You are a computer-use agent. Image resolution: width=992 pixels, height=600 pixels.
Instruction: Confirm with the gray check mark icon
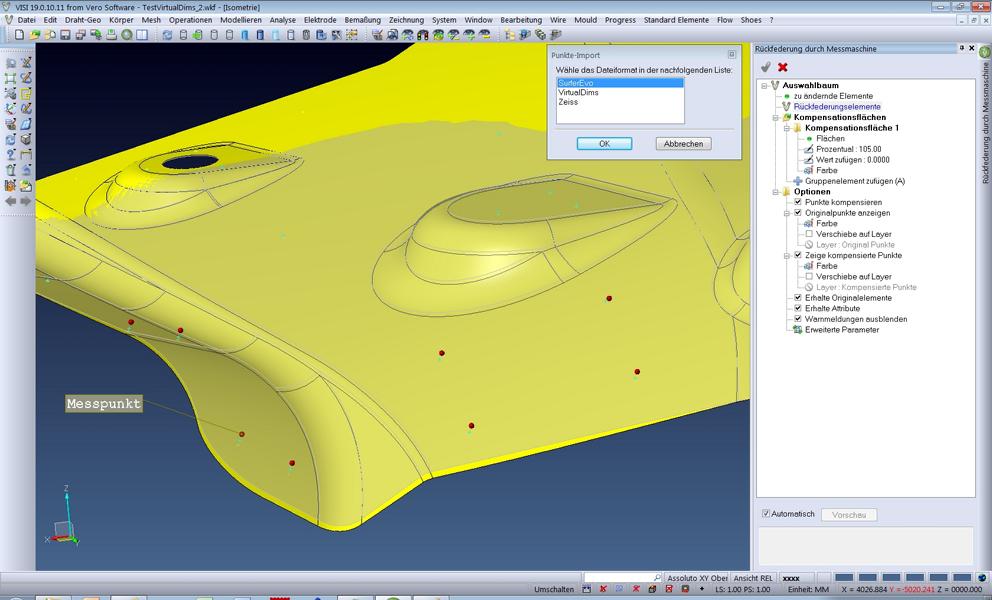[x=766, y=66]
